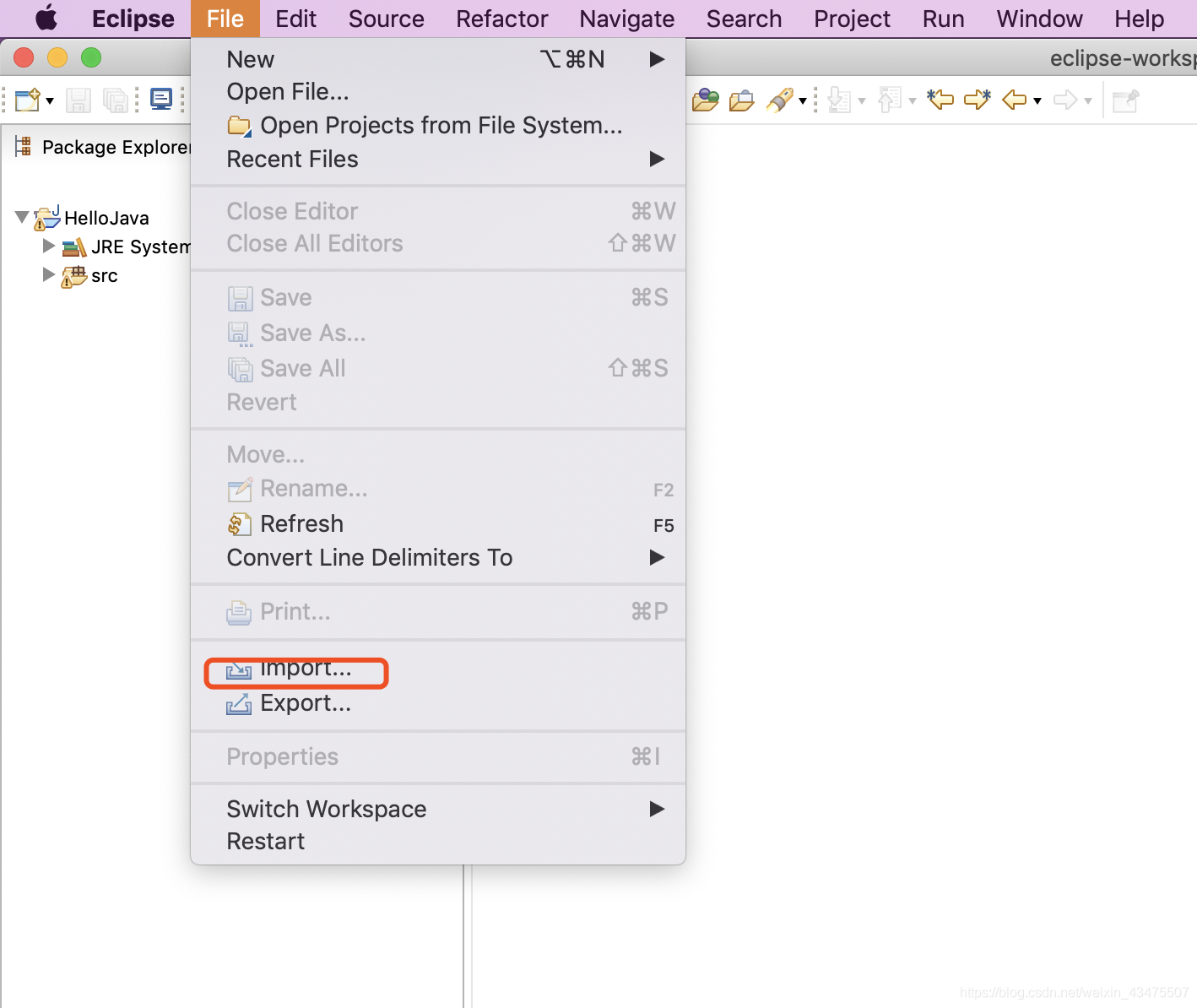This screenshot has width=1197, height=1008.
Task: Open the Forward history dropdown arrow
Action: point(1088,101)
